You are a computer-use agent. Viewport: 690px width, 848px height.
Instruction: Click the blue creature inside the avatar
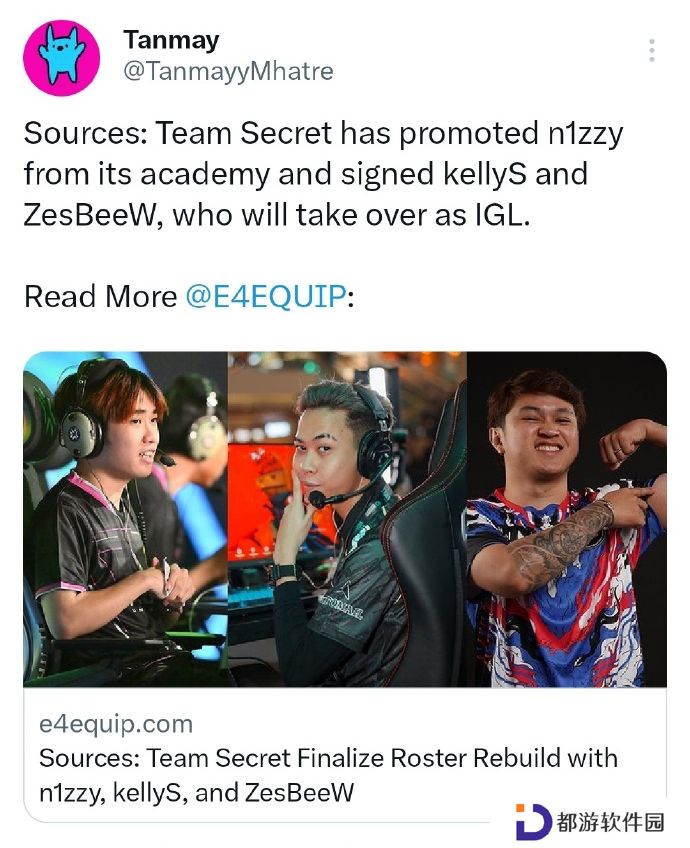[61, 57]
